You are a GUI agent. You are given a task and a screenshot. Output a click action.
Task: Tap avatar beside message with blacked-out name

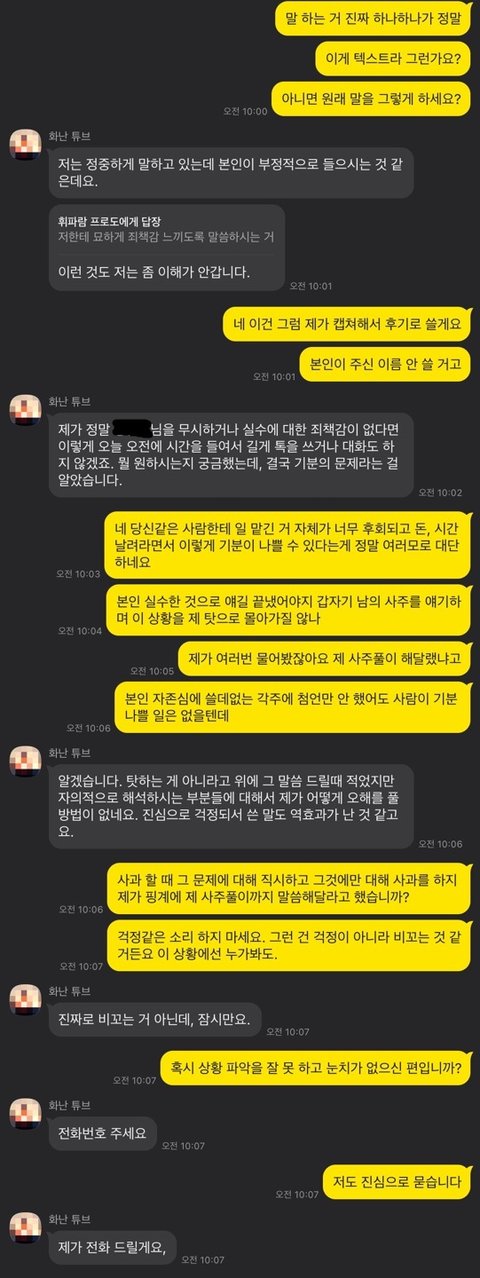pyautogui.click(x=24, y=411)
